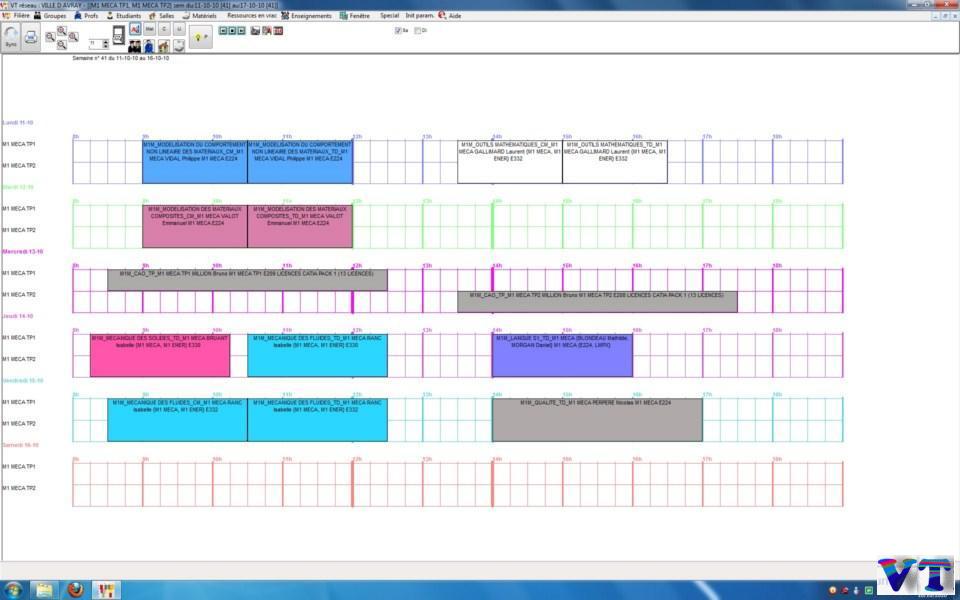Viewport: 960px width, 600px height.
Task: Select the pink MECANIQUE DES SOLIDES course block
Action: [159, 356]
